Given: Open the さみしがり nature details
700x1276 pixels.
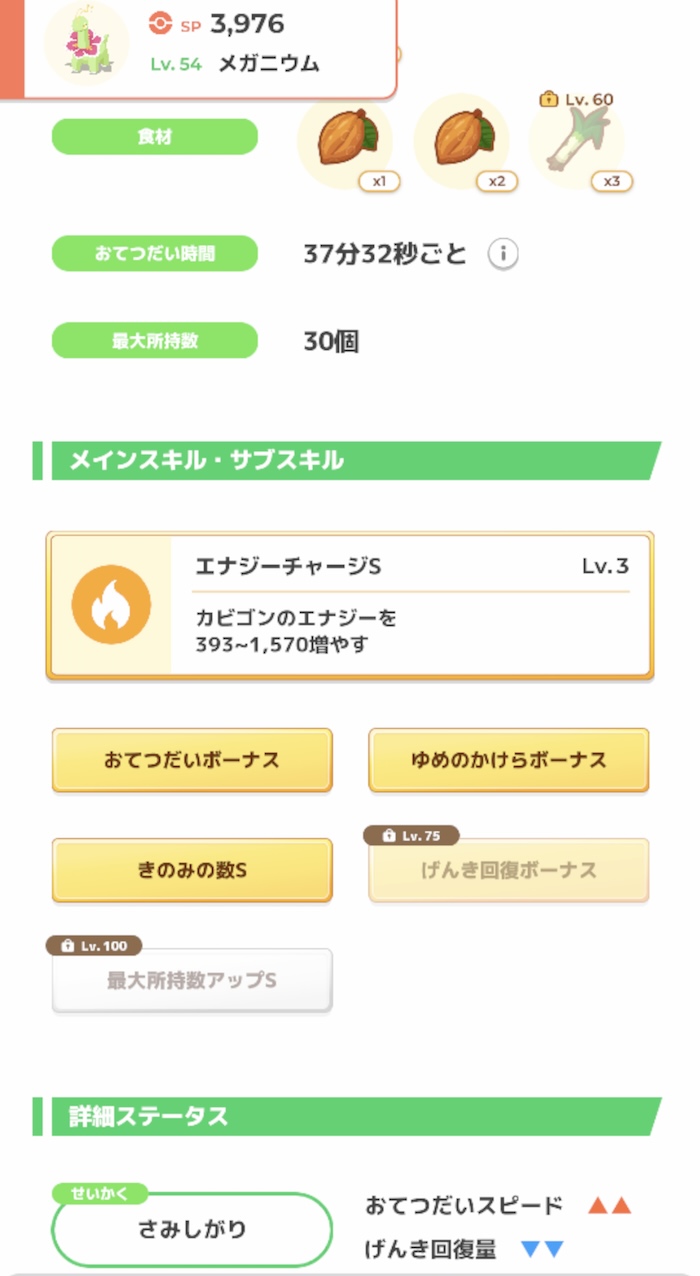Looking at the screenshot, I should coord(191,1230).
